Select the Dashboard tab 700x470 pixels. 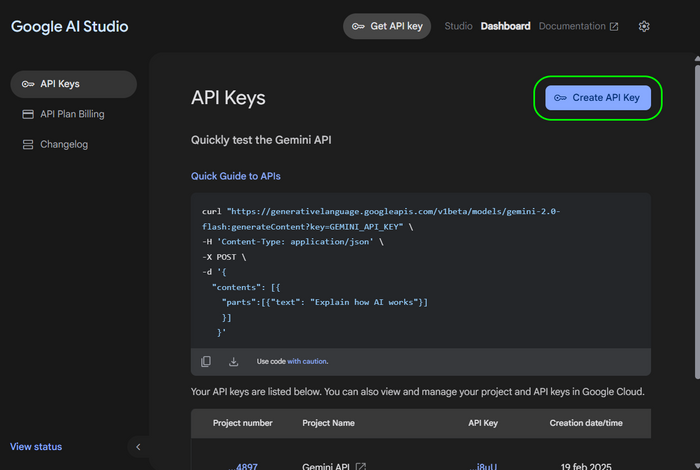point(505,26)
